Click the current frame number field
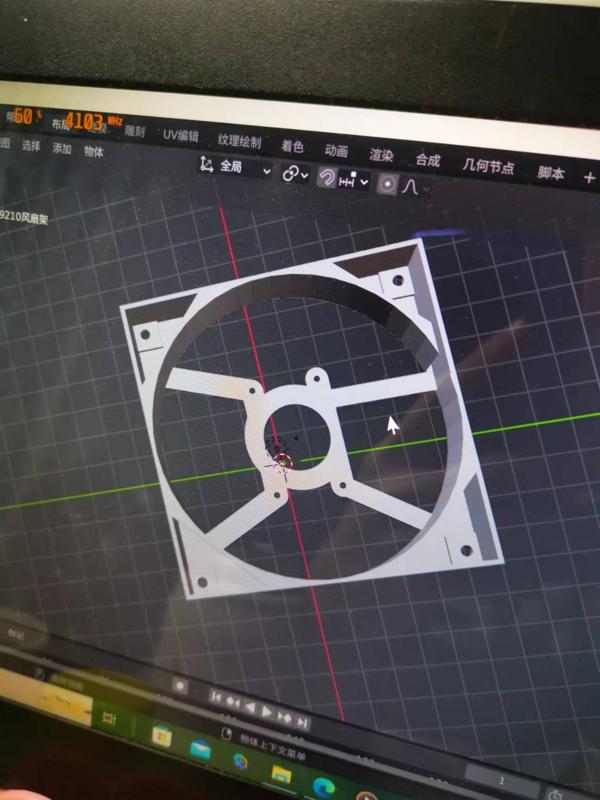Screen dimensions: 600x800 (x=502, y=781)
